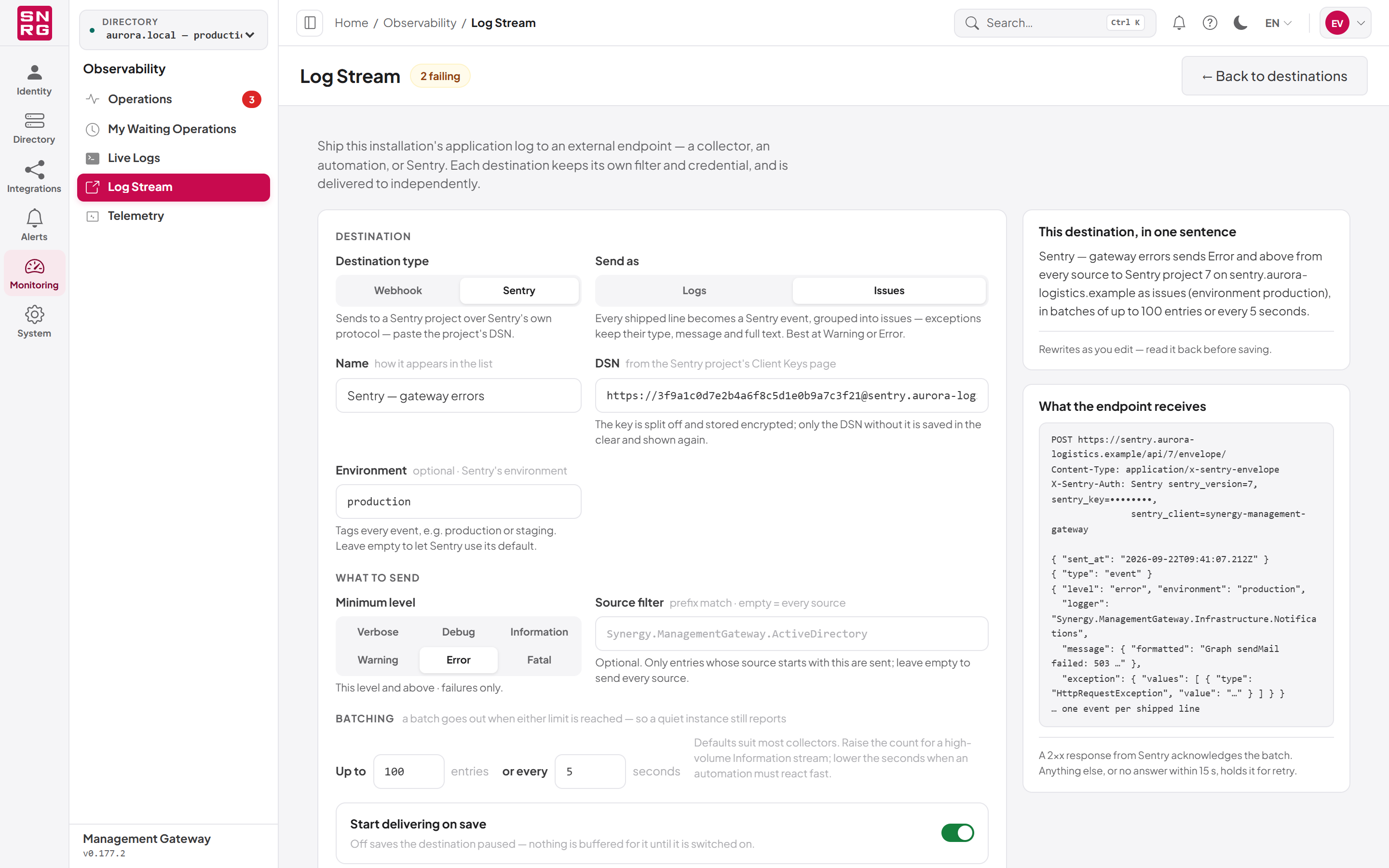Open Integrations section in left rail
1389x868 pixels.
click(x=34, y=177)
